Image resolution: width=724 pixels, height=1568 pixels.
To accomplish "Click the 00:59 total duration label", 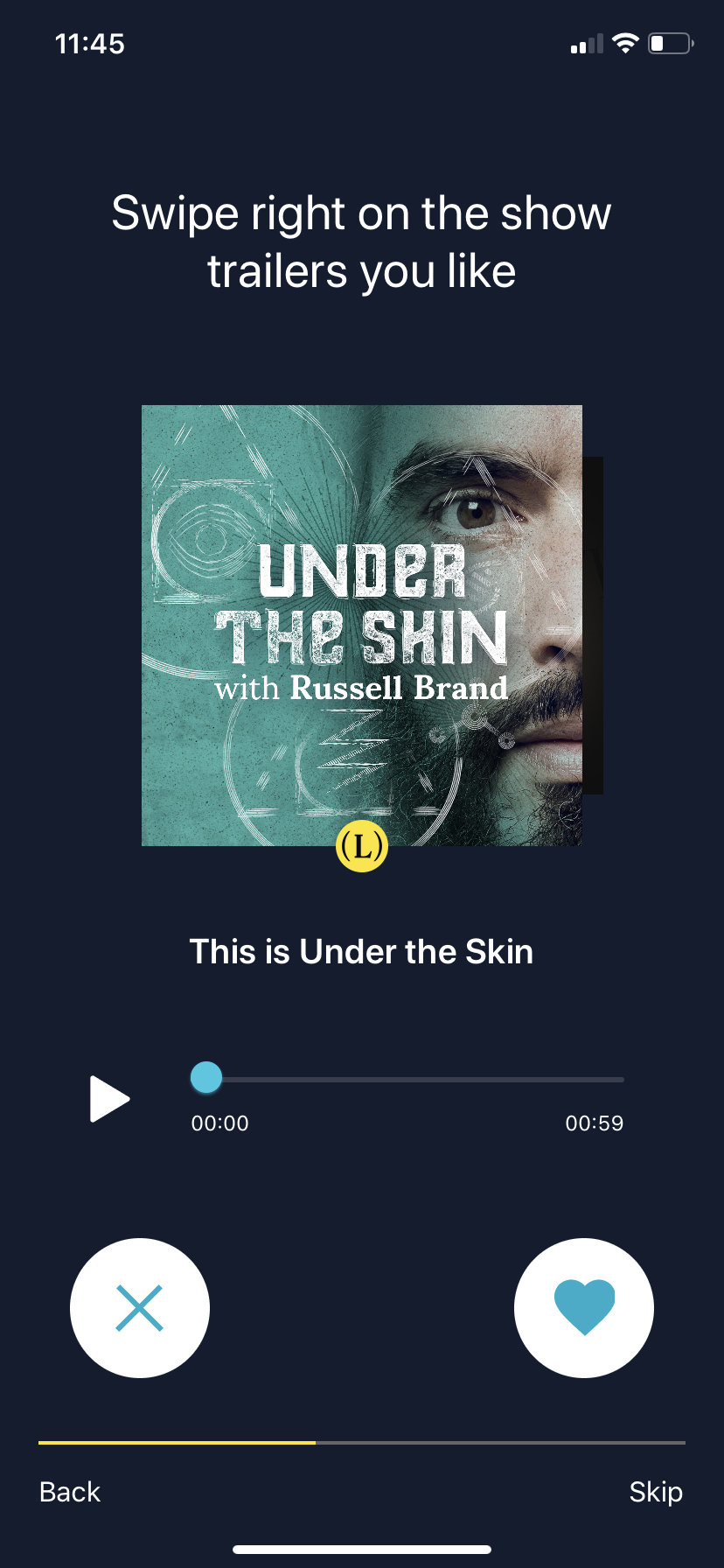I will [x=595, y=1123].
